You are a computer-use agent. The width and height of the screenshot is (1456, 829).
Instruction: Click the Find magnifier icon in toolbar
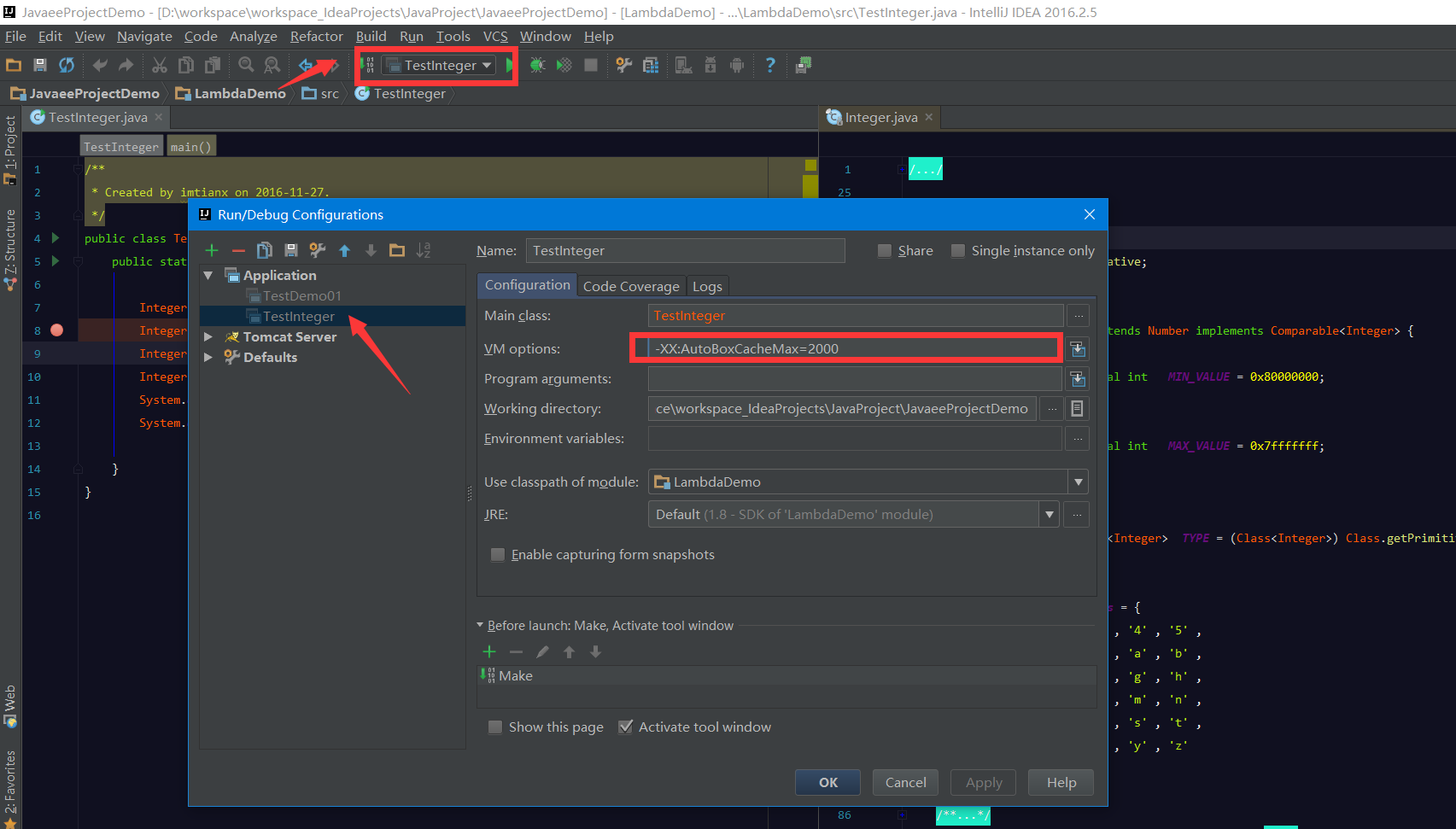(x=246, y=65)
